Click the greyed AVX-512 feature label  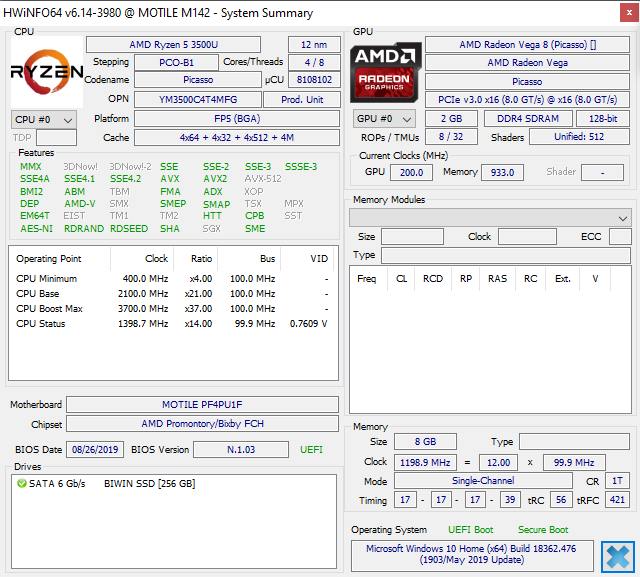(x=263, y=179)
